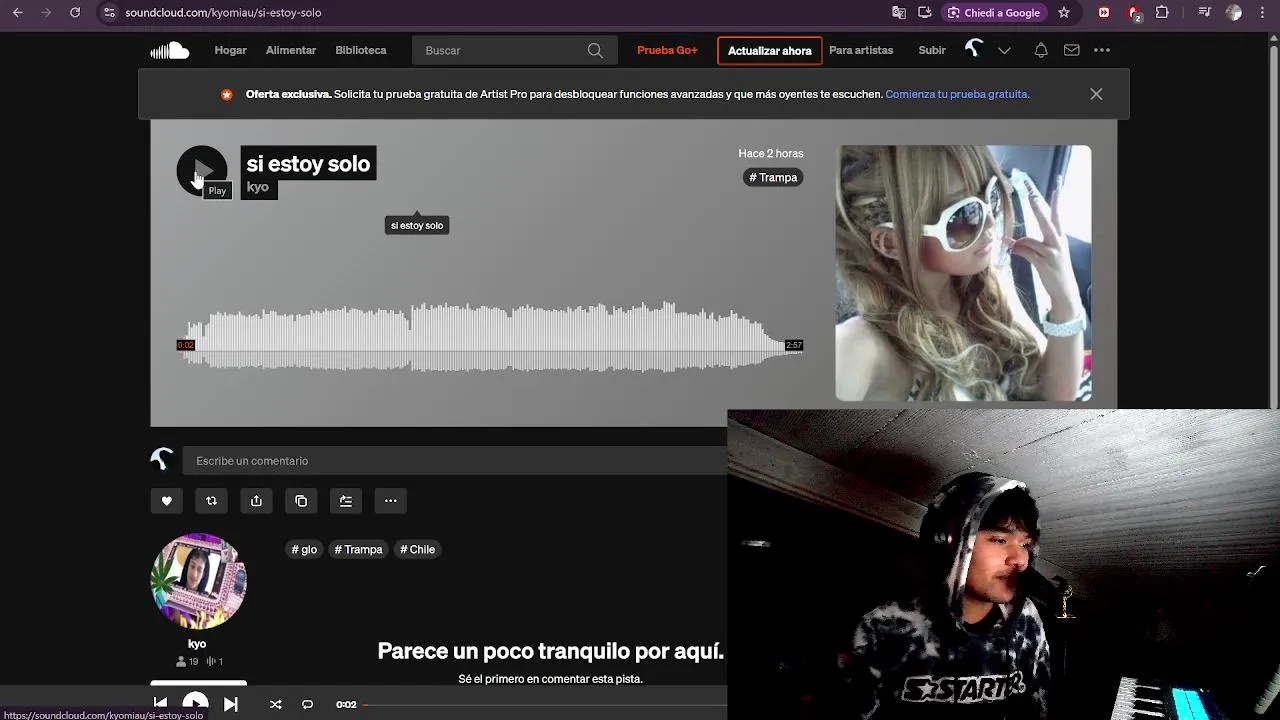Click the Escribe un comentario field

[x=455, y=461]
